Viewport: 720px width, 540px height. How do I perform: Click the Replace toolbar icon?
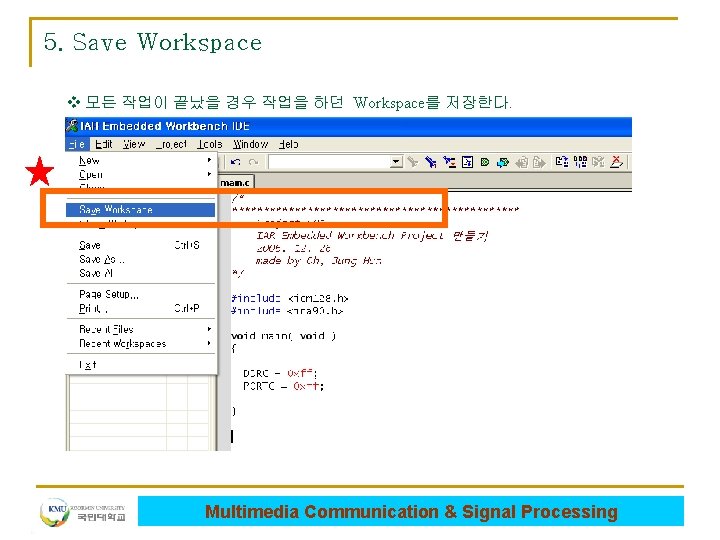pyautogui.click(x=449, y=162)
